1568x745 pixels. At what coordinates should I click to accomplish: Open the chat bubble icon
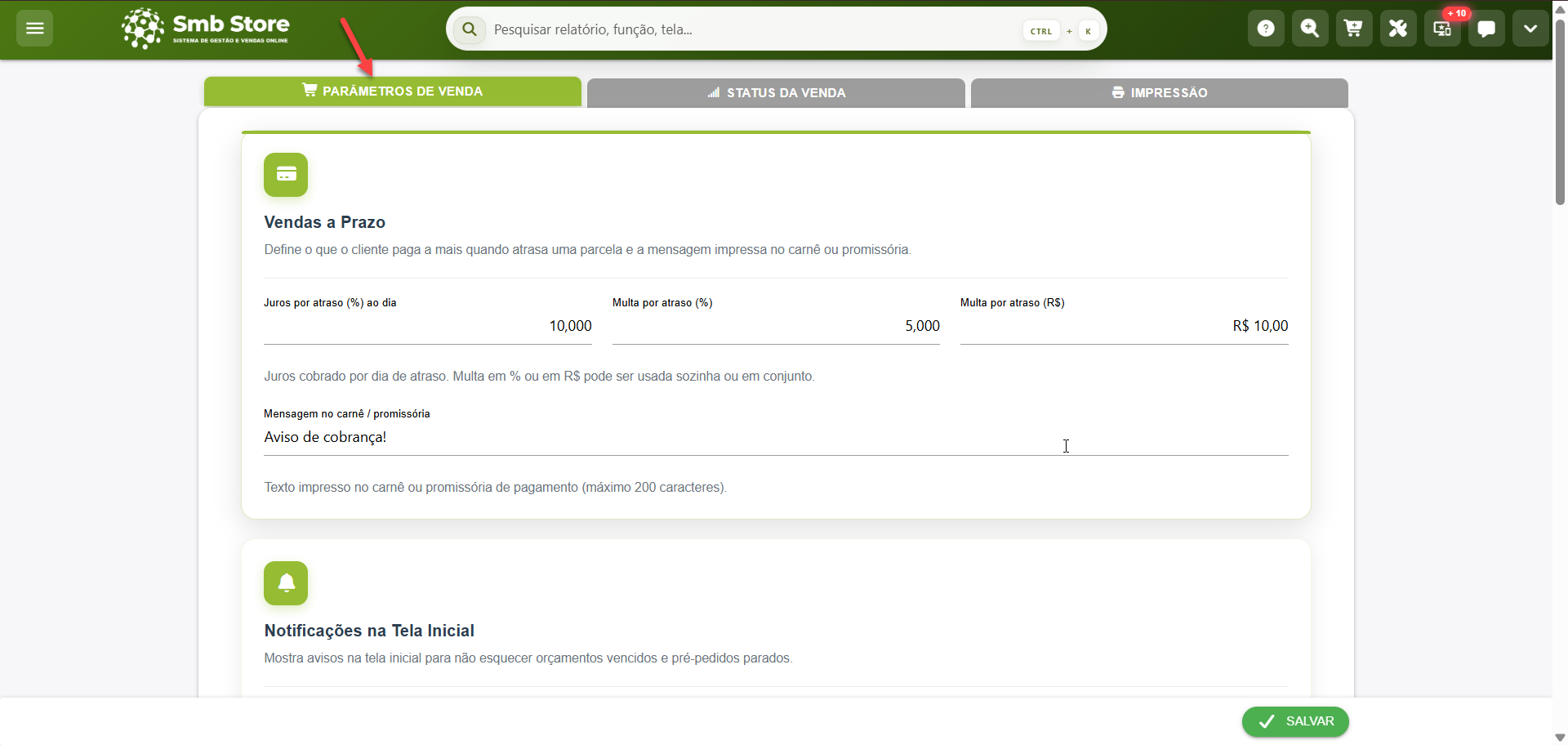pyautogui.click(x=1486, y=29)
